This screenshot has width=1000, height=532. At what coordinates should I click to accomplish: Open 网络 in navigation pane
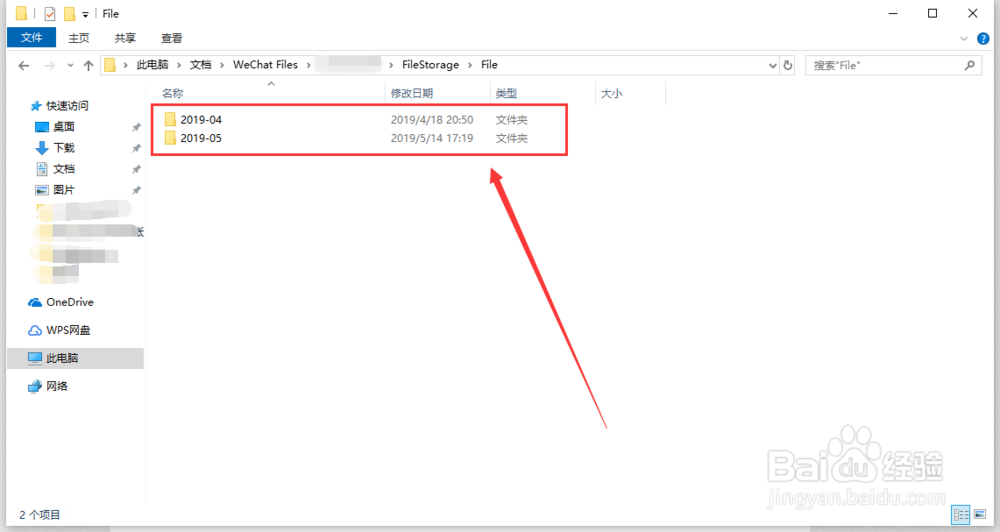click(x=57, y=386)
